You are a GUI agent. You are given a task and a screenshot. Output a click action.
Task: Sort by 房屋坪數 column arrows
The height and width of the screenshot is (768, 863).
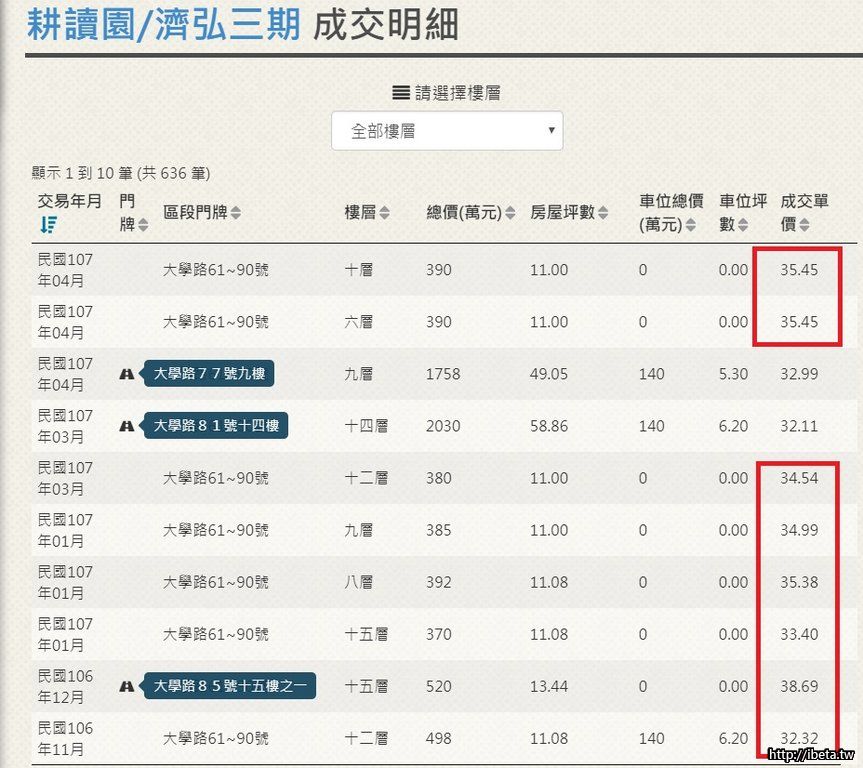pyautogui.click(x=603, y=213)
